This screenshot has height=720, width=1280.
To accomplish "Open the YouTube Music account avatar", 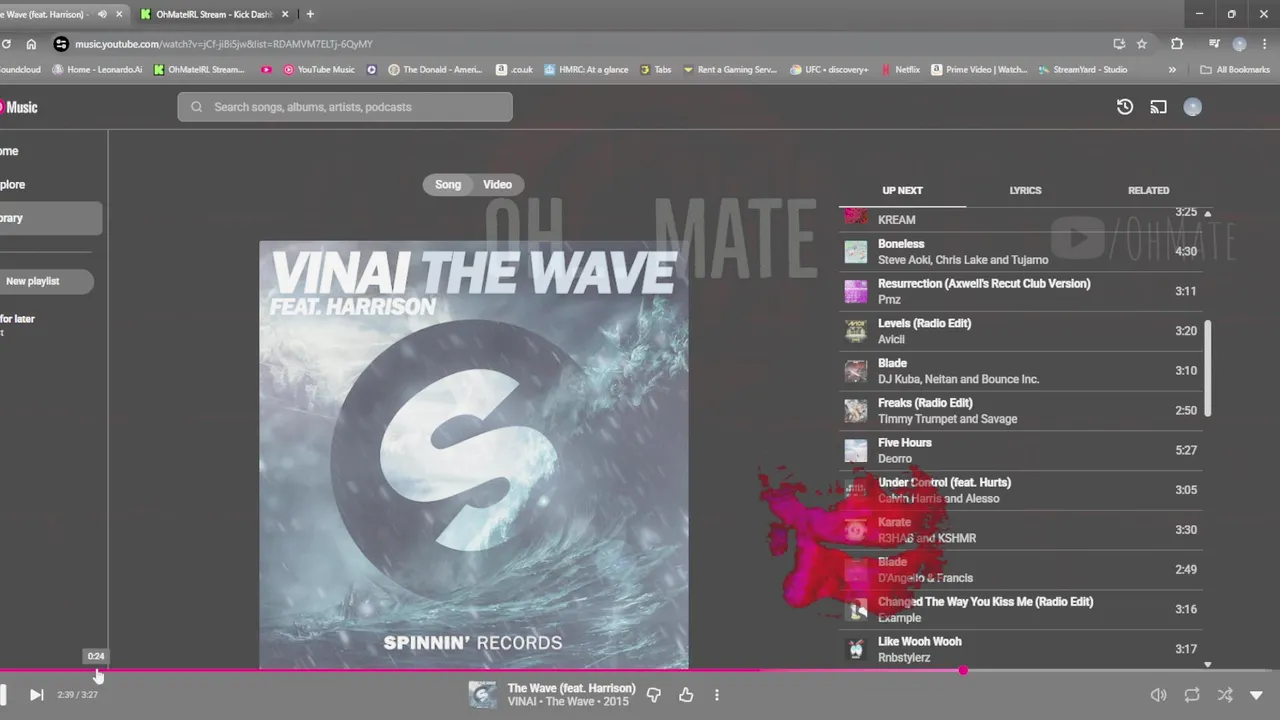I will click(x=1192, y=107).
